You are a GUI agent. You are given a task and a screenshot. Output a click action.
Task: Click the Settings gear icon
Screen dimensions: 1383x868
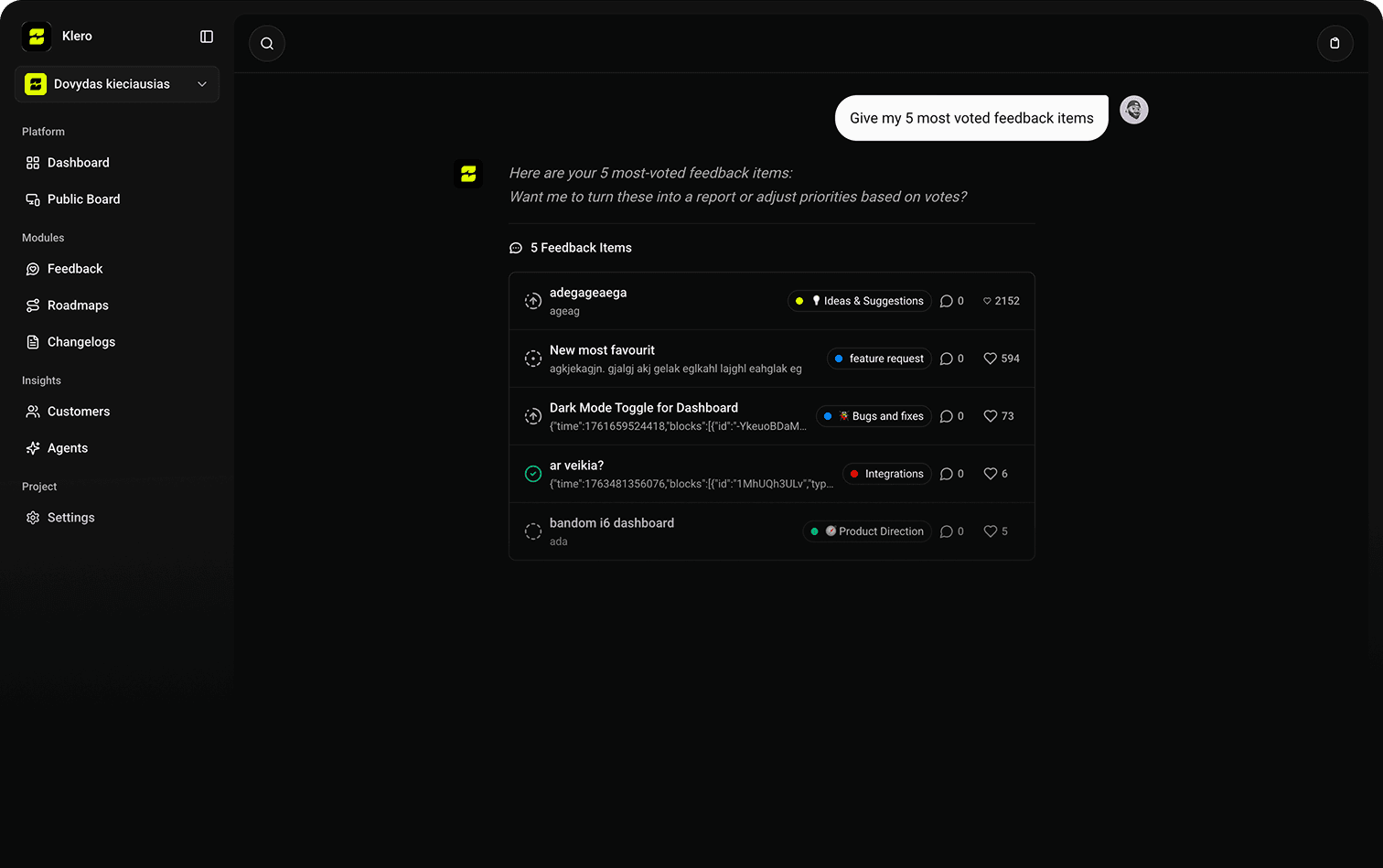(x=33, y=518)
